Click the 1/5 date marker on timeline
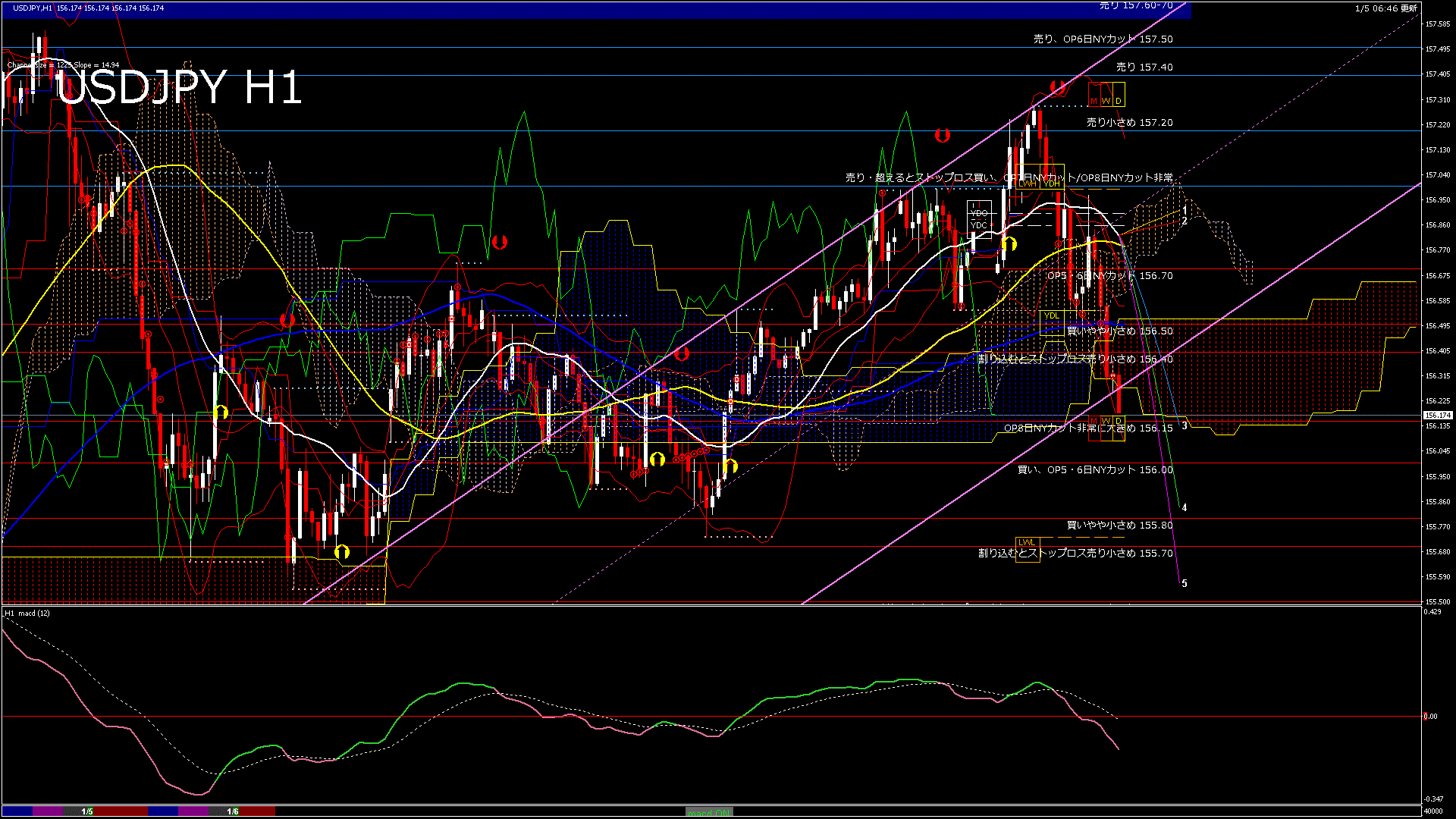The height and width of the screenshot is (819, 1456). [x=87, y=811]
